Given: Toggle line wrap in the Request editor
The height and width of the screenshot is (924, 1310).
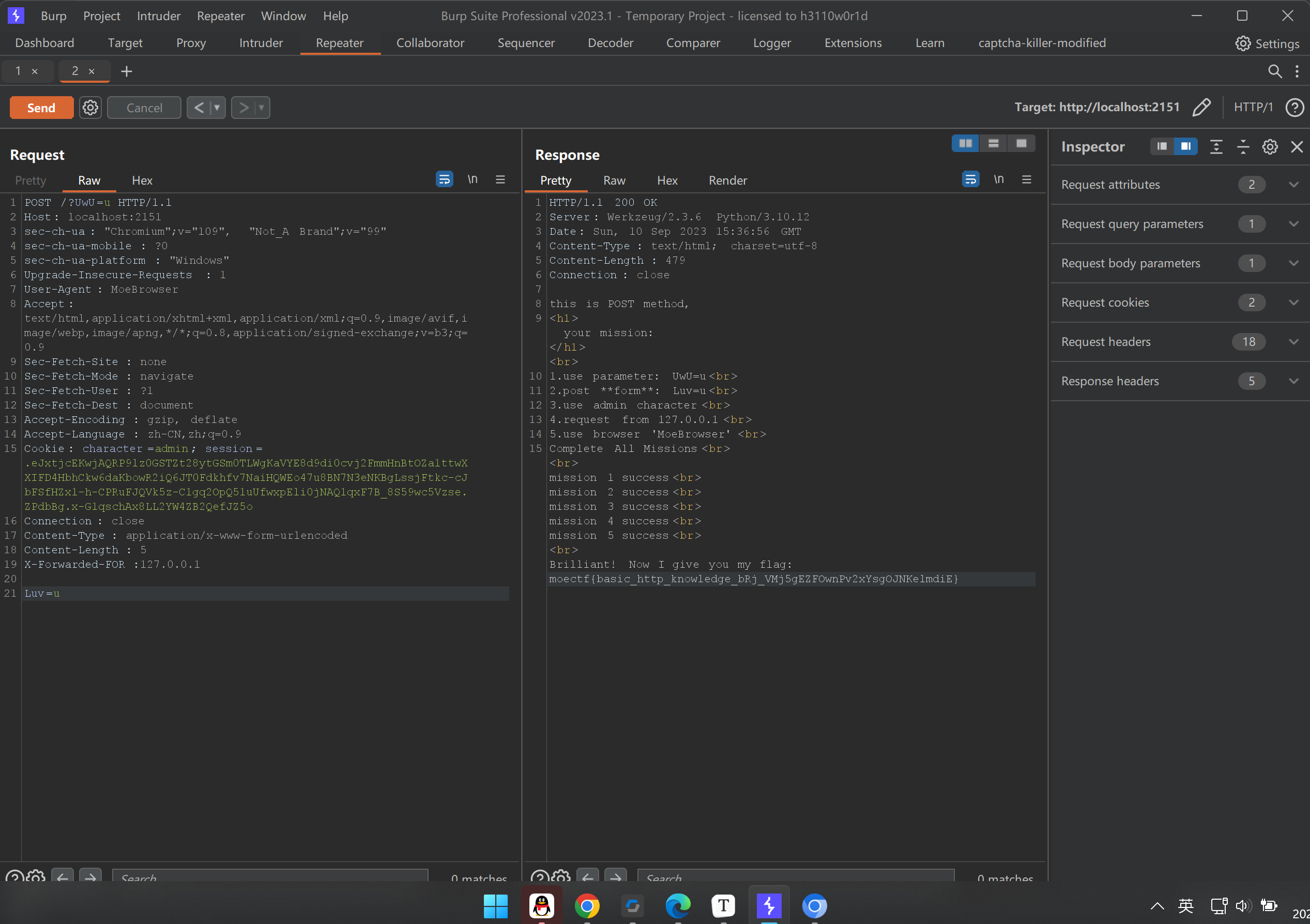Looking at the screenshot, I should pos(444,180).
